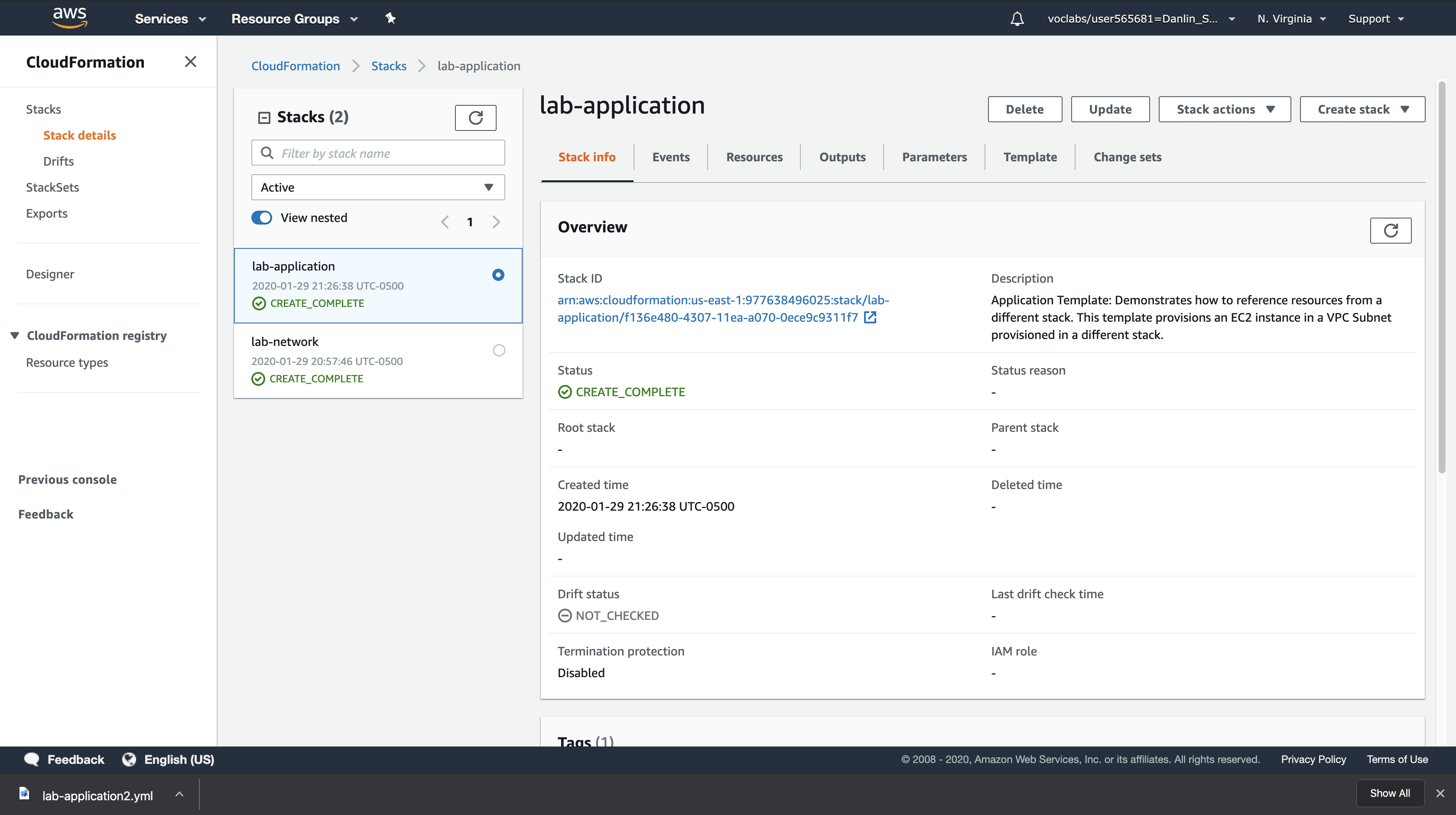
Task: Collapse the CloudFormation registry section
Action: 15,336
